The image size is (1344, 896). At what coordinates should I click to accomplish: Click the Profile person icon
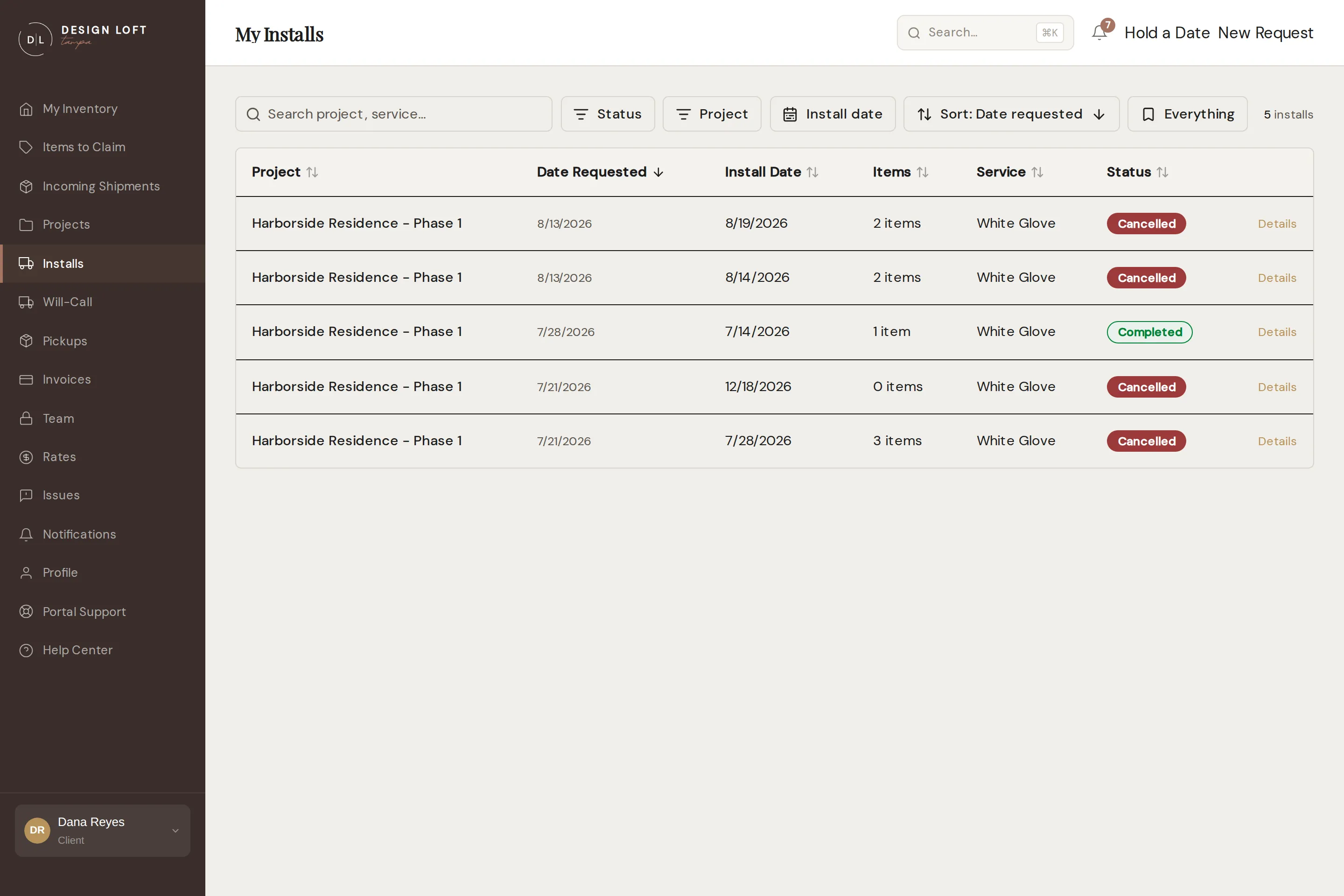point(26,573)
